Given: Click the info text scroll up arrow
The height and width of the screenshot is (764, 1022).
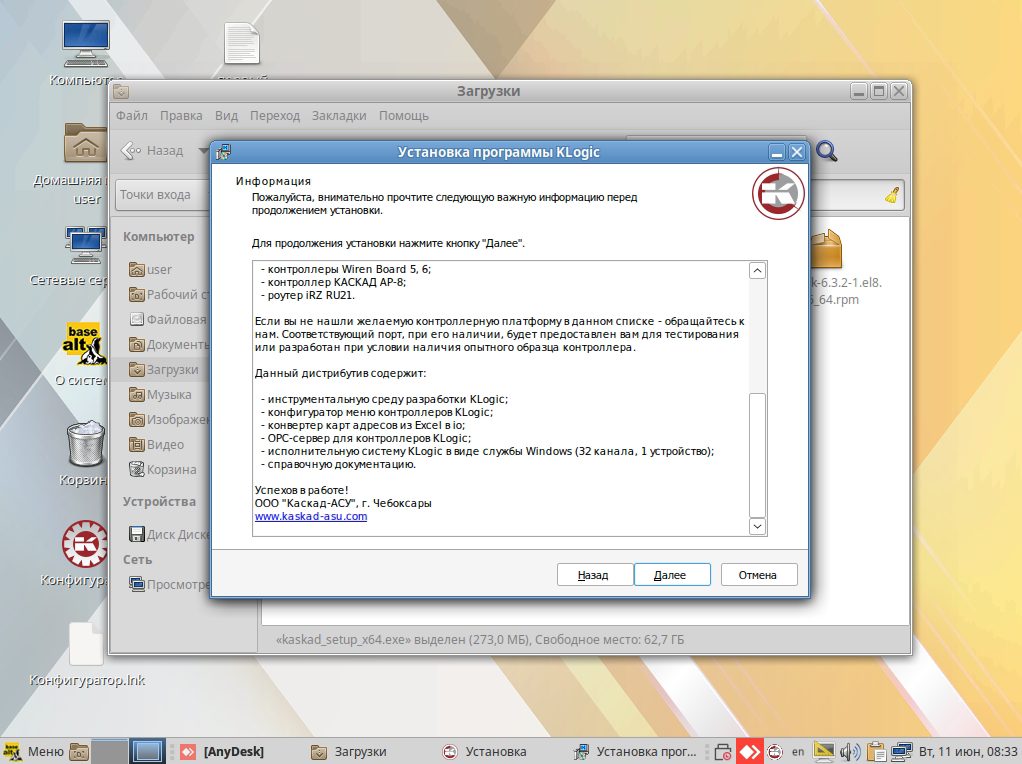Looking at the screenshot, I should 757,271.
